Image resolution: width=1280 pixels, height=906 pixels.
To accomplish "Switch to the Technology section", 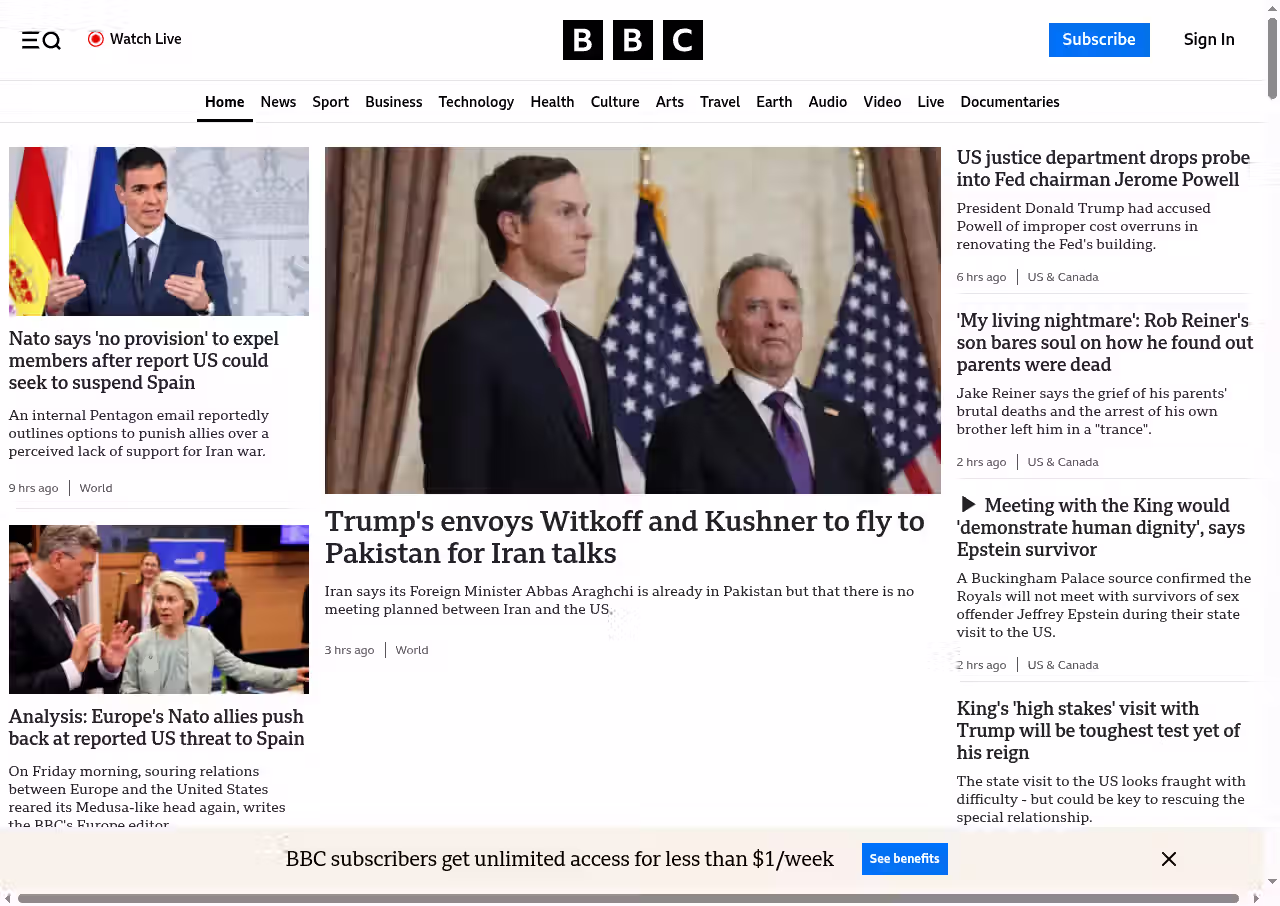I will (x=476, y=102).
